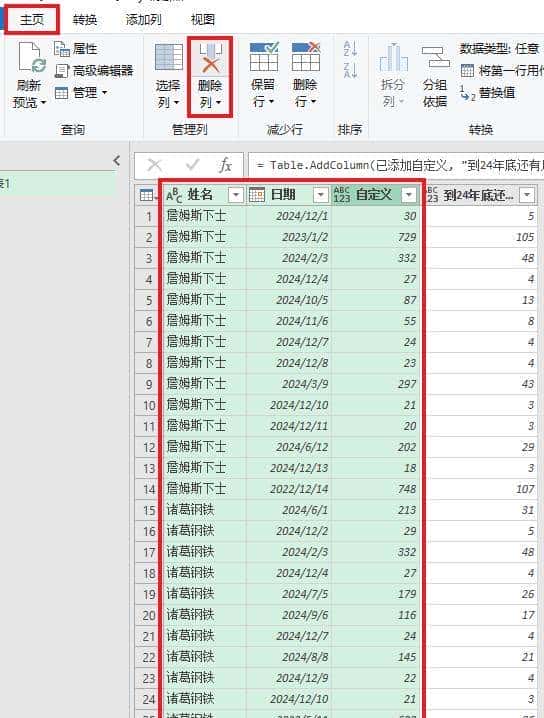Image resolution: width=544 pixels, height=718 pixels.
Task: Open the 数据类型 data type selector
Action: click(500, 49)
